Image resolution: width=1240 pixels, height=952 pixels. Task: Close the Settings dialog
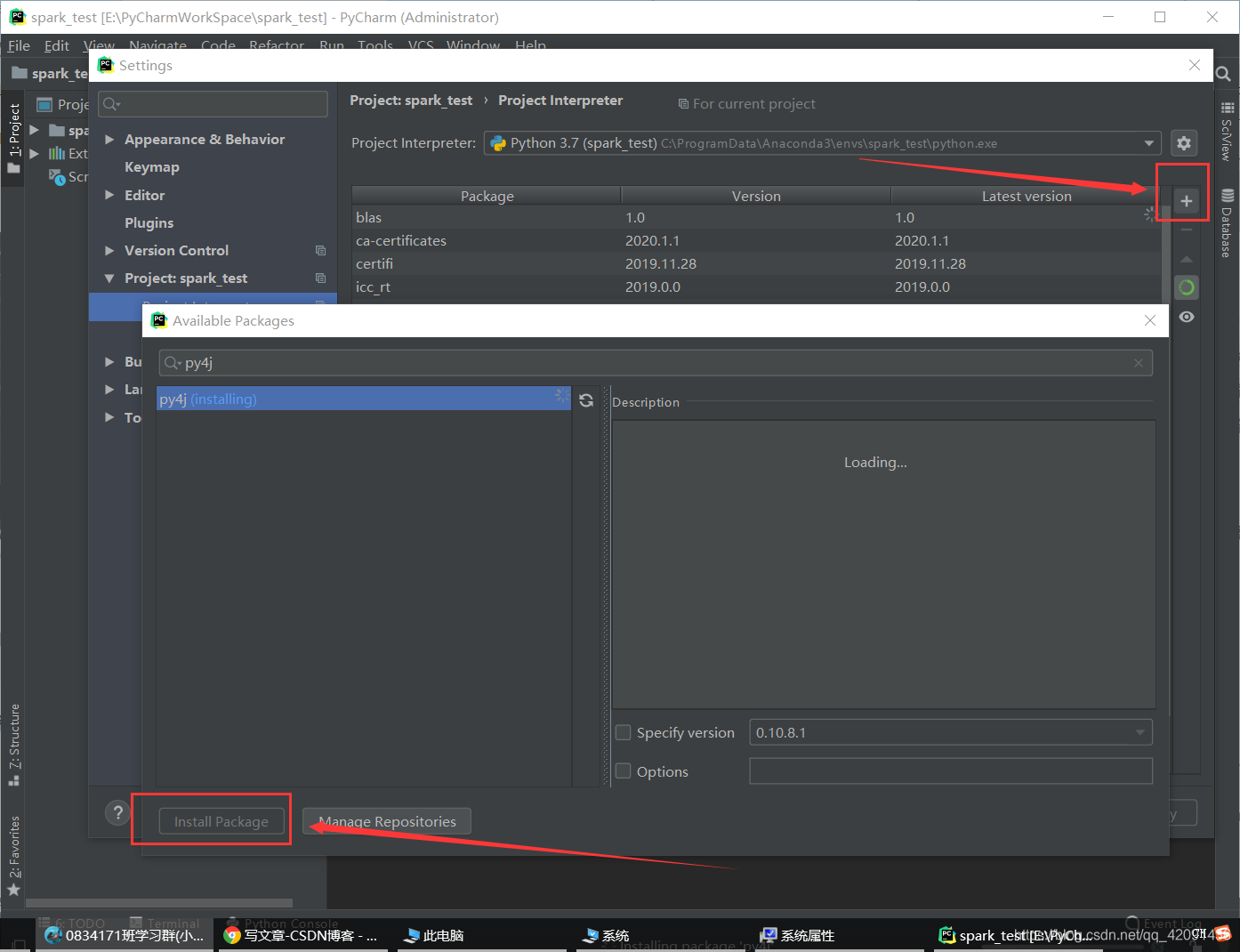1195,65
